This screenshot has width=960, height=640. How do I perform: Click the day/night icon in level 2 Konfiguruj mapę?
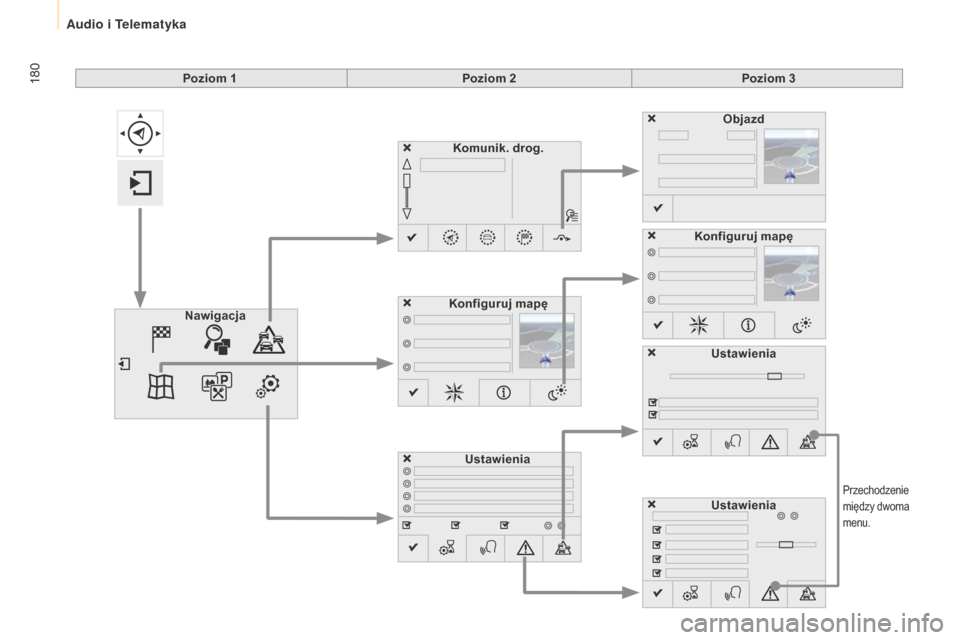[556, 393]
